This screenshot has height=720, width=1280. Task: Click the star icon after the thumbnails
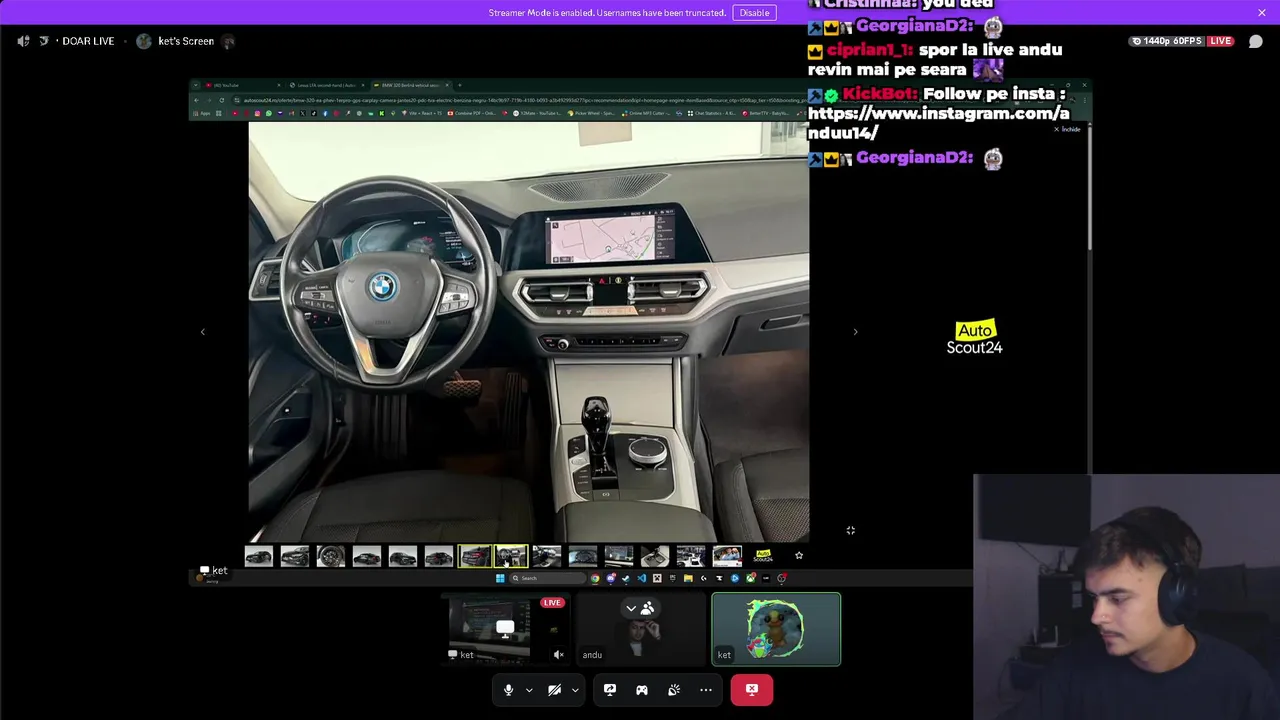[799, 555]
